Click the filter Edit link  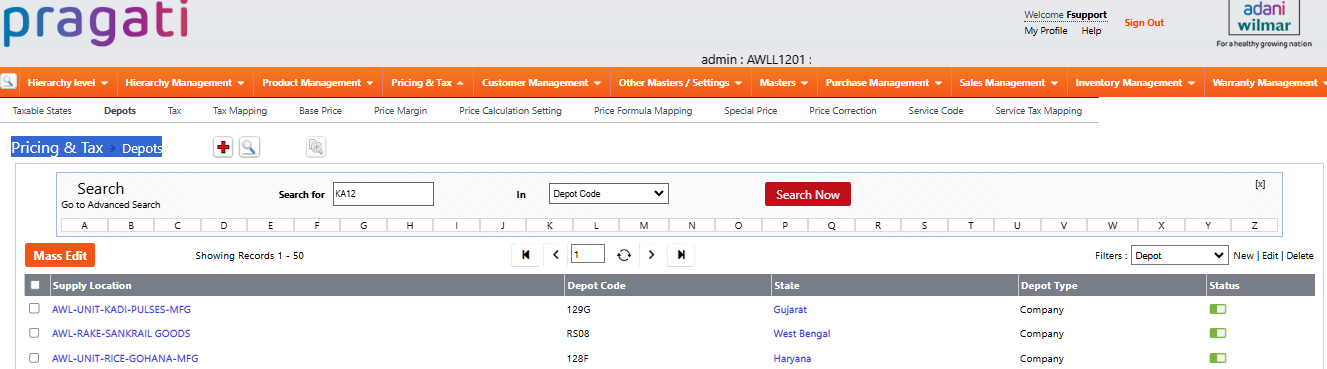coord(1270,256)
